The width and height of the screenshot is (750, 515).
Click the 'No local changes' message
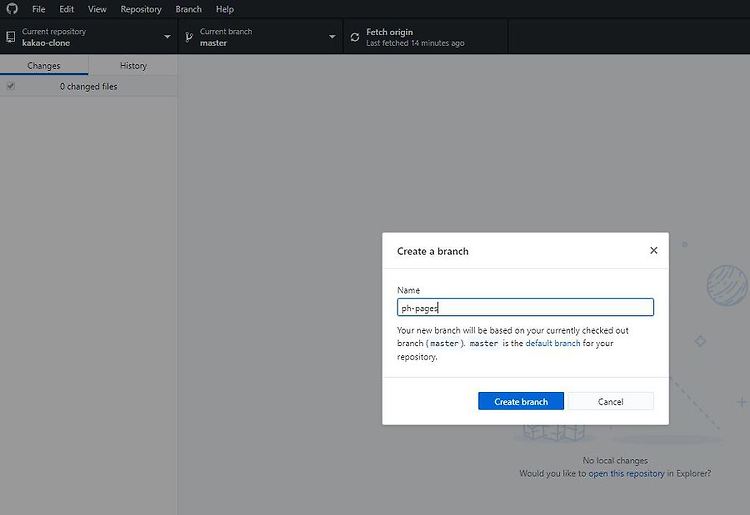pyautogui.click(x=615, y=460)
